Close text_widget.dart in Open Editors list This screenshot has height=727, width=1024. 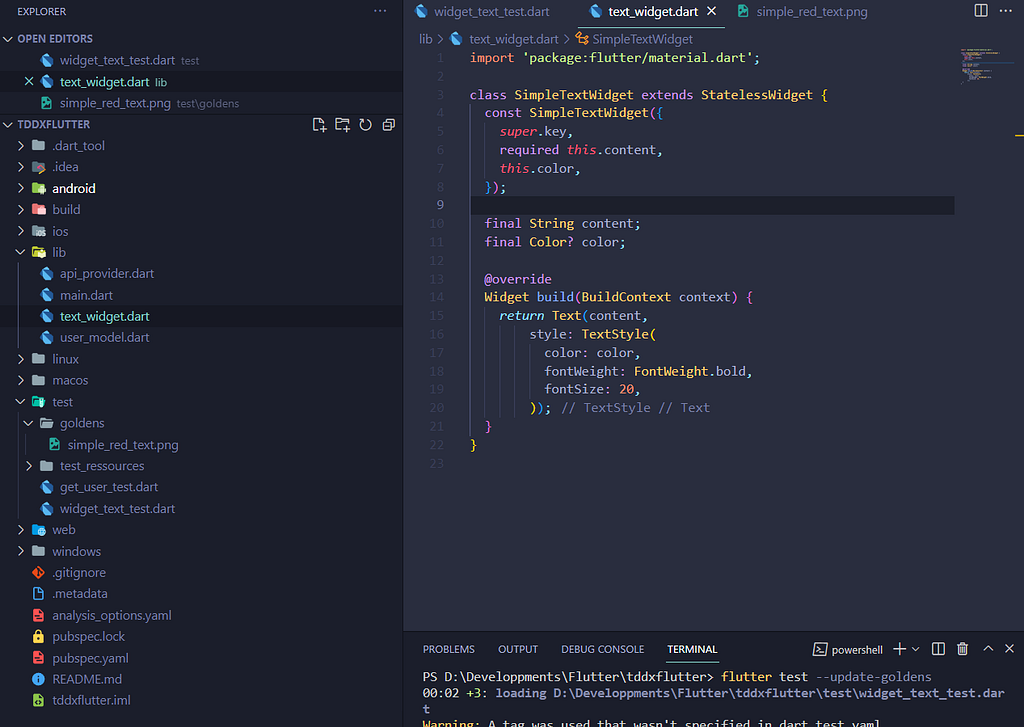(29, 82)
